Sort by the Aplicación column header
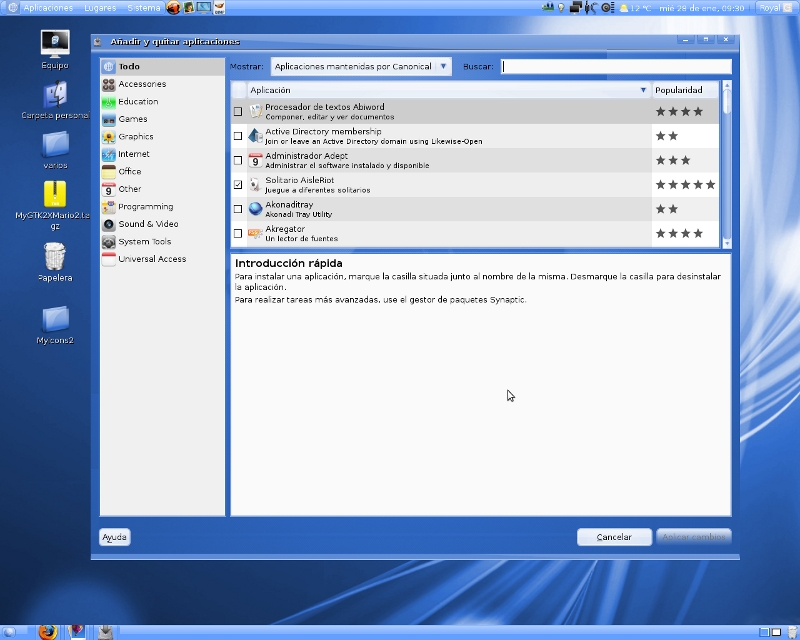 [448, 90]
